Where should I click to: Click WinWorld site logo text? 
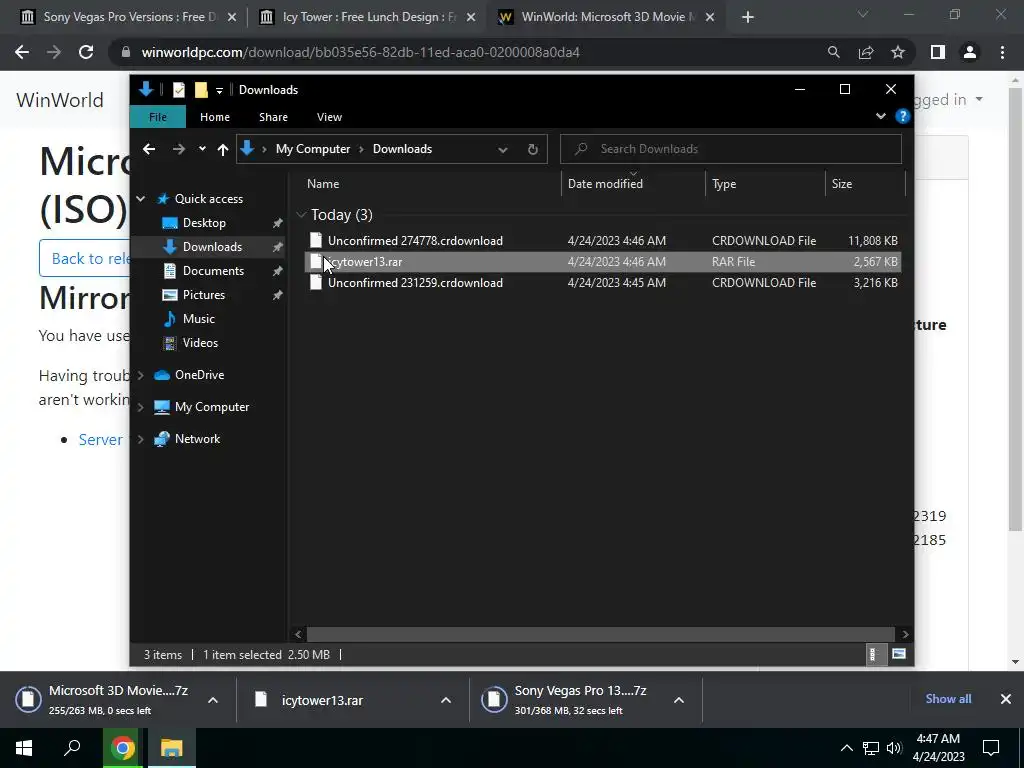[x=60, y=100]
